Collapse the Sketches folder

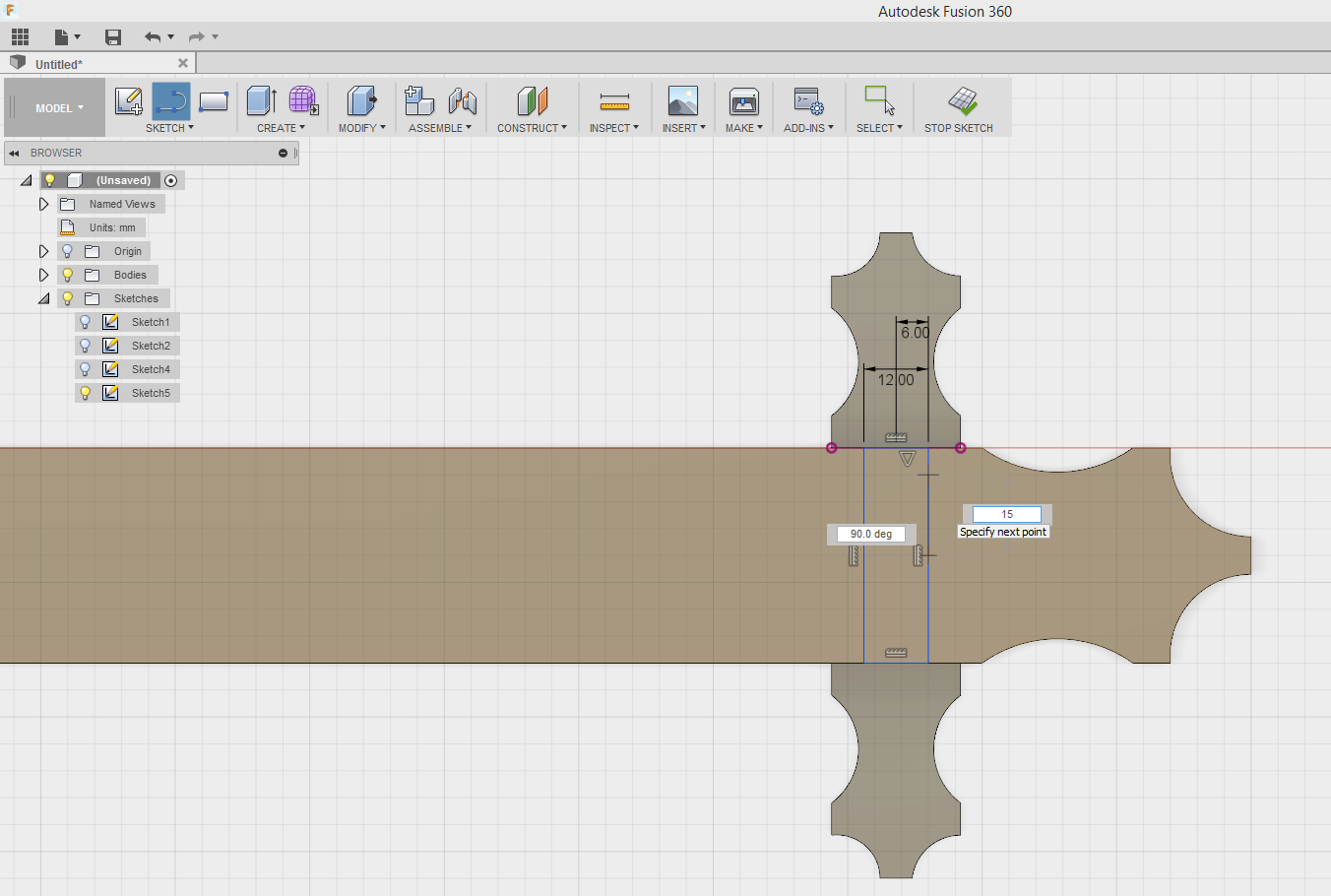[x=44, y=298]
